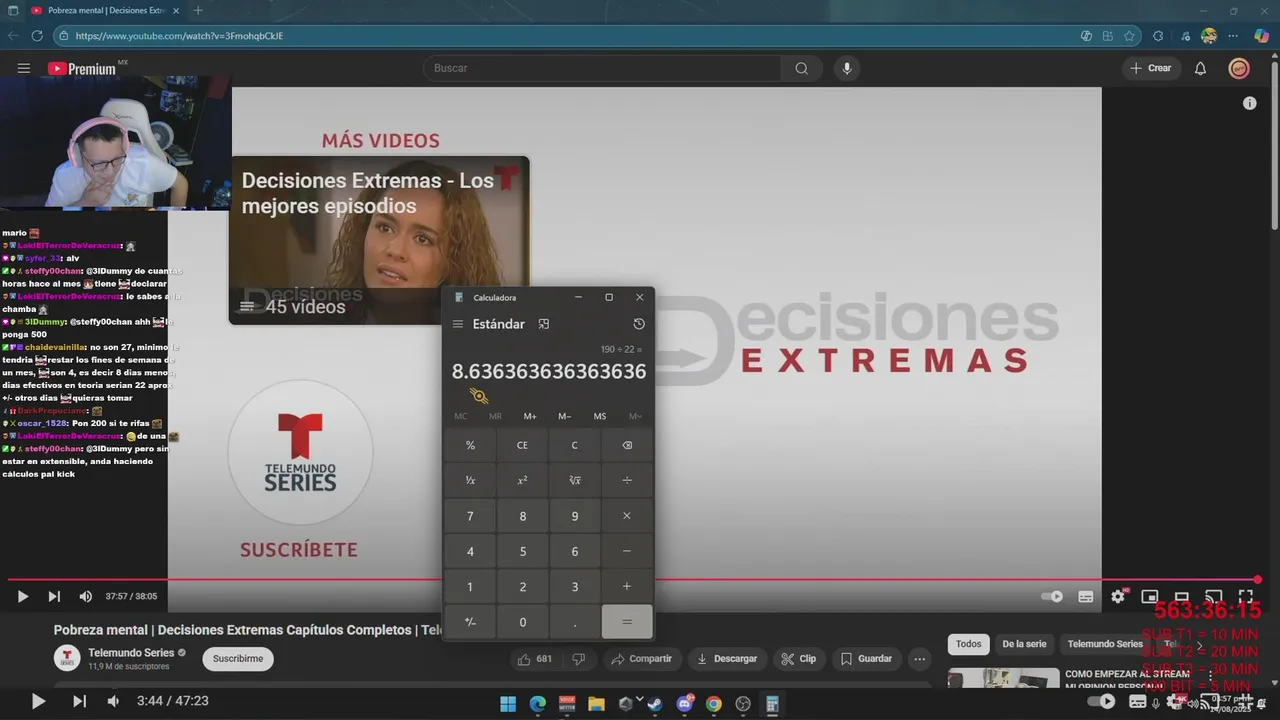Open YouTube player settings gear
The image size is (1280, 720).
(x=1118, y=596)
